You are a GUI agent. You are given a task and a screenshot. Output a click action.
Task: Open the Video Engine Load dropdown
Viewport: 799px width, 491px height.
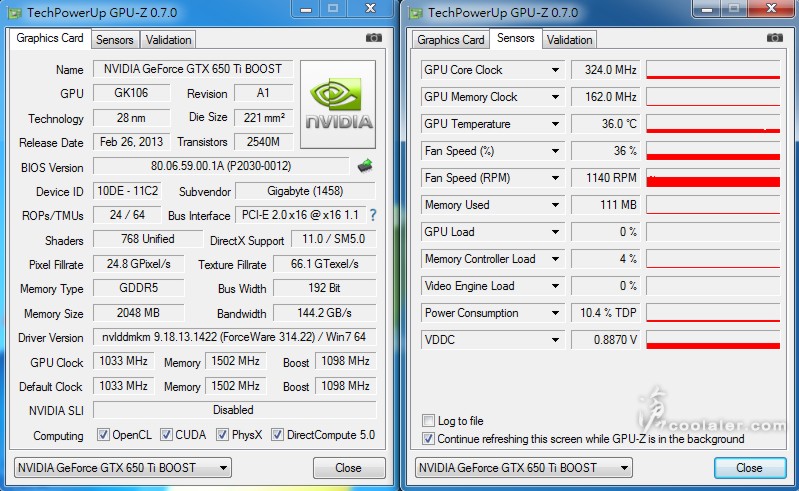click(555, 286)
